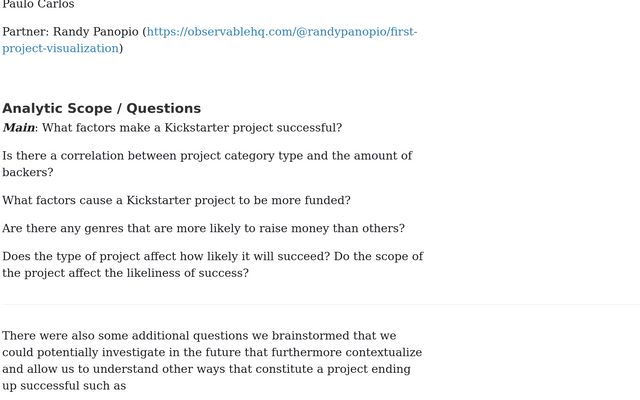Screen dimensions: 640x400
Task: Click the 'There were also some additional questions' line
Action: point(199,336)
